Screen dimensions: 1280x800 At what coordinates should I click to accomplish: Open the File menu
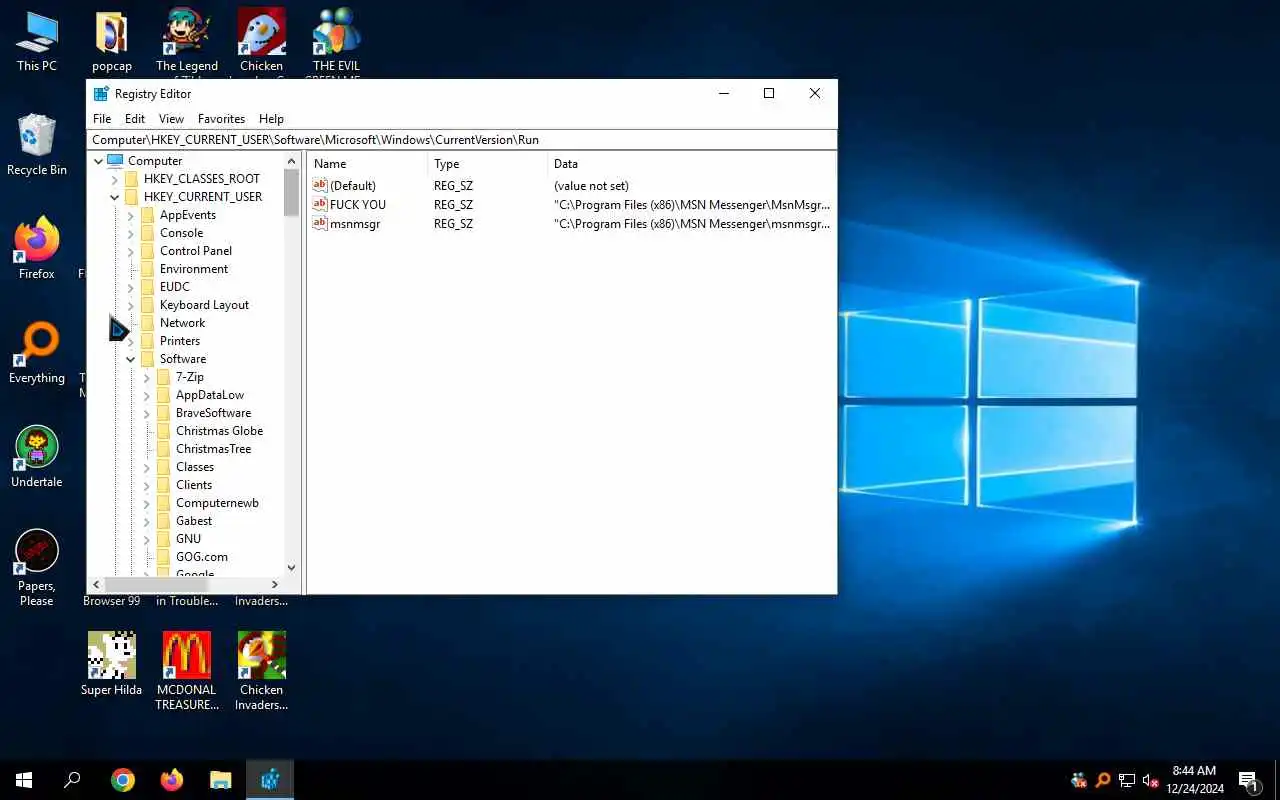tap(102, 118)
